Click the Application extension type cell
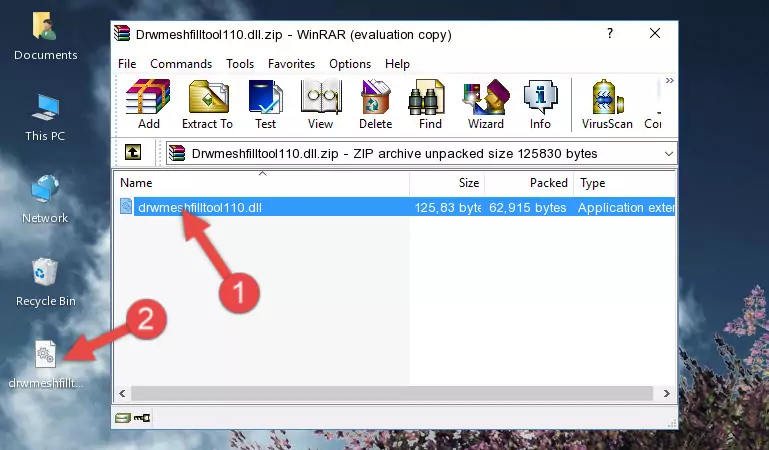Image resolution: width=769 pixels, height=450 pixels. tap(626, 208)
